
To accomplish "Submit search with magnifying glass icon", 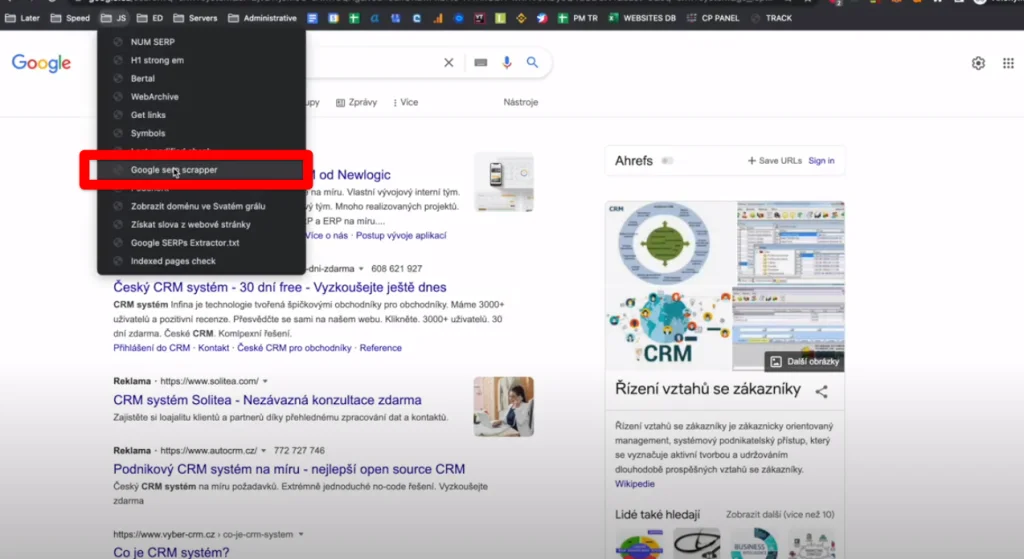I will coord(532,63).
